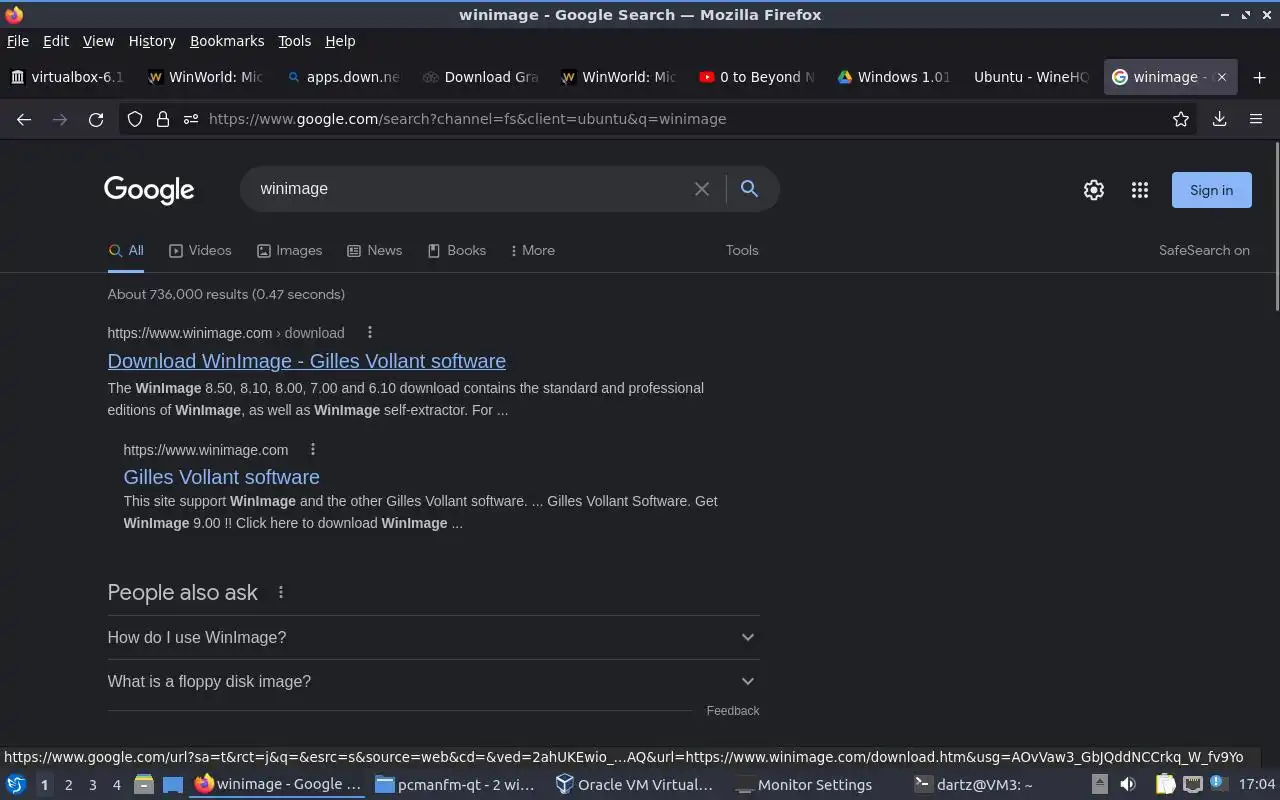Screen dimensions: 1280x800
Task: Go back to the previous page
Action: click(x=24, y=119)
